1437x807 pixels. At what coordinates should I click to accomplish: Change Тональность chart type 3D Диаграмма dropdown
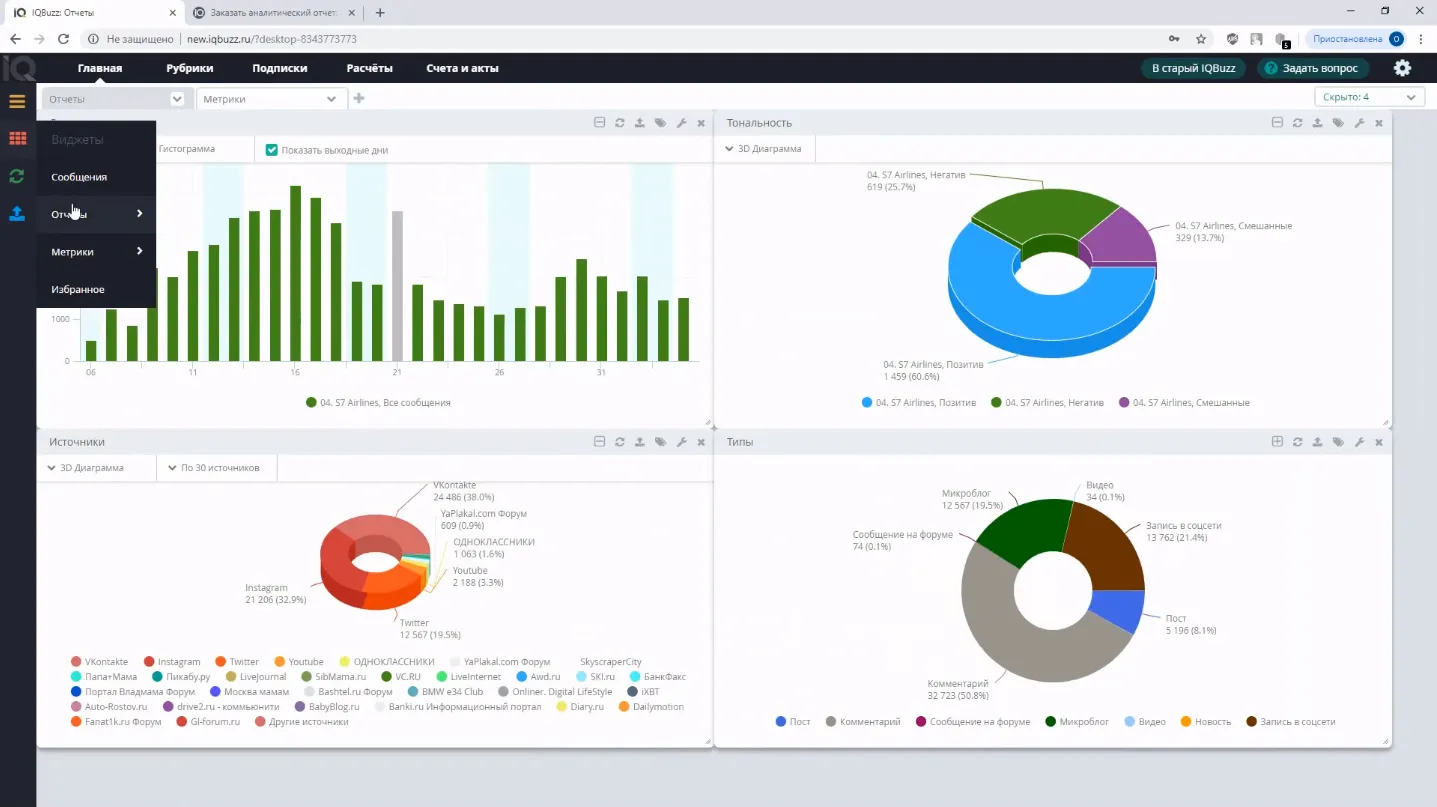tap(764, 149)
